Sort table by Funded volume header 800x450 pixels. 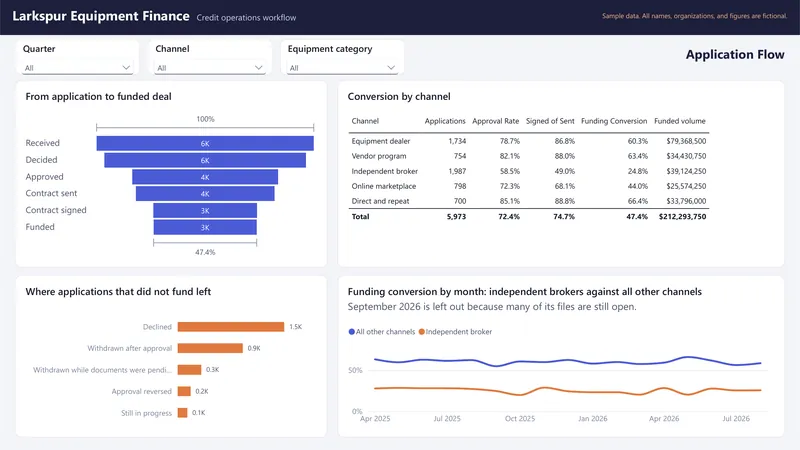point(680,121)
